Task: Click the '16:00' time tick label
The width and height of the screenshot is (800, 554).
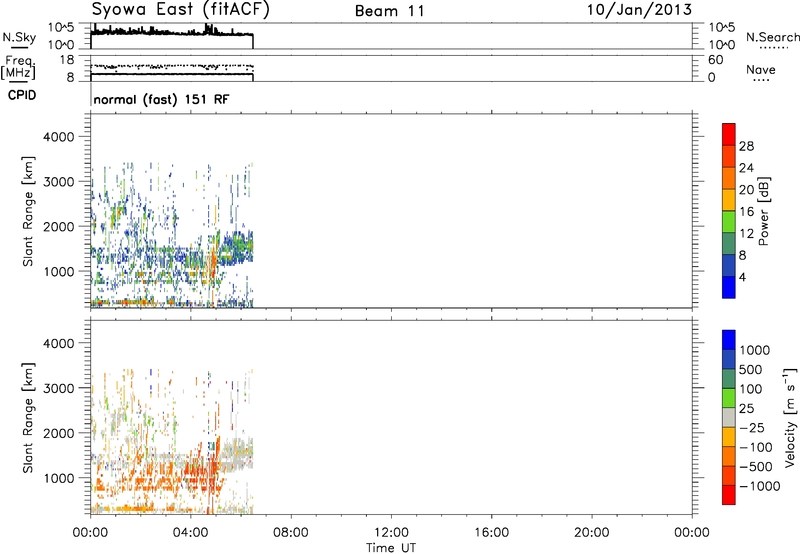Action: pyautogui.click(x=491, y=533)
